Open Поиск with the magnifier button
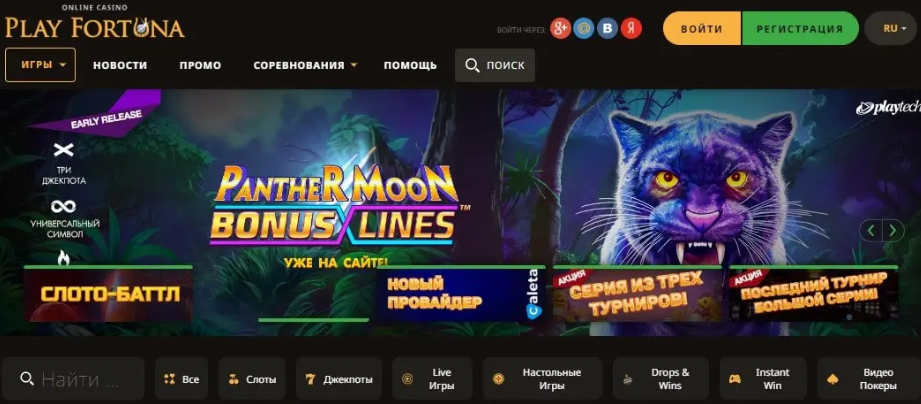The image size is (921, 404). 495,65
